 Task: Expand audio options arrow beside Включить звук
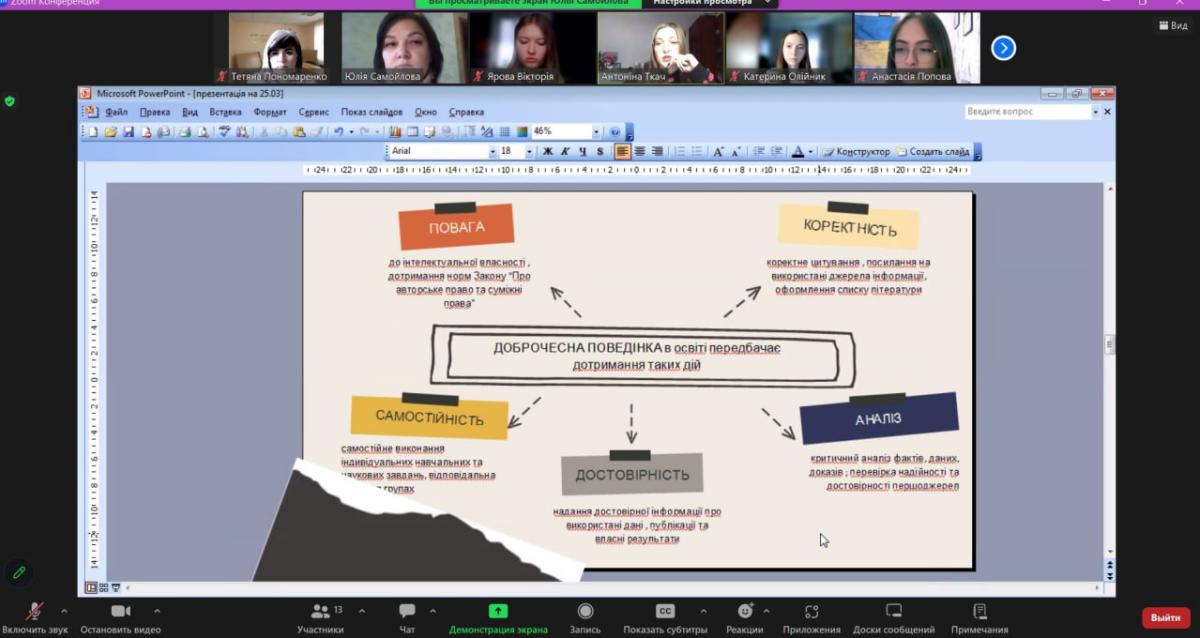tap(64, 611)
